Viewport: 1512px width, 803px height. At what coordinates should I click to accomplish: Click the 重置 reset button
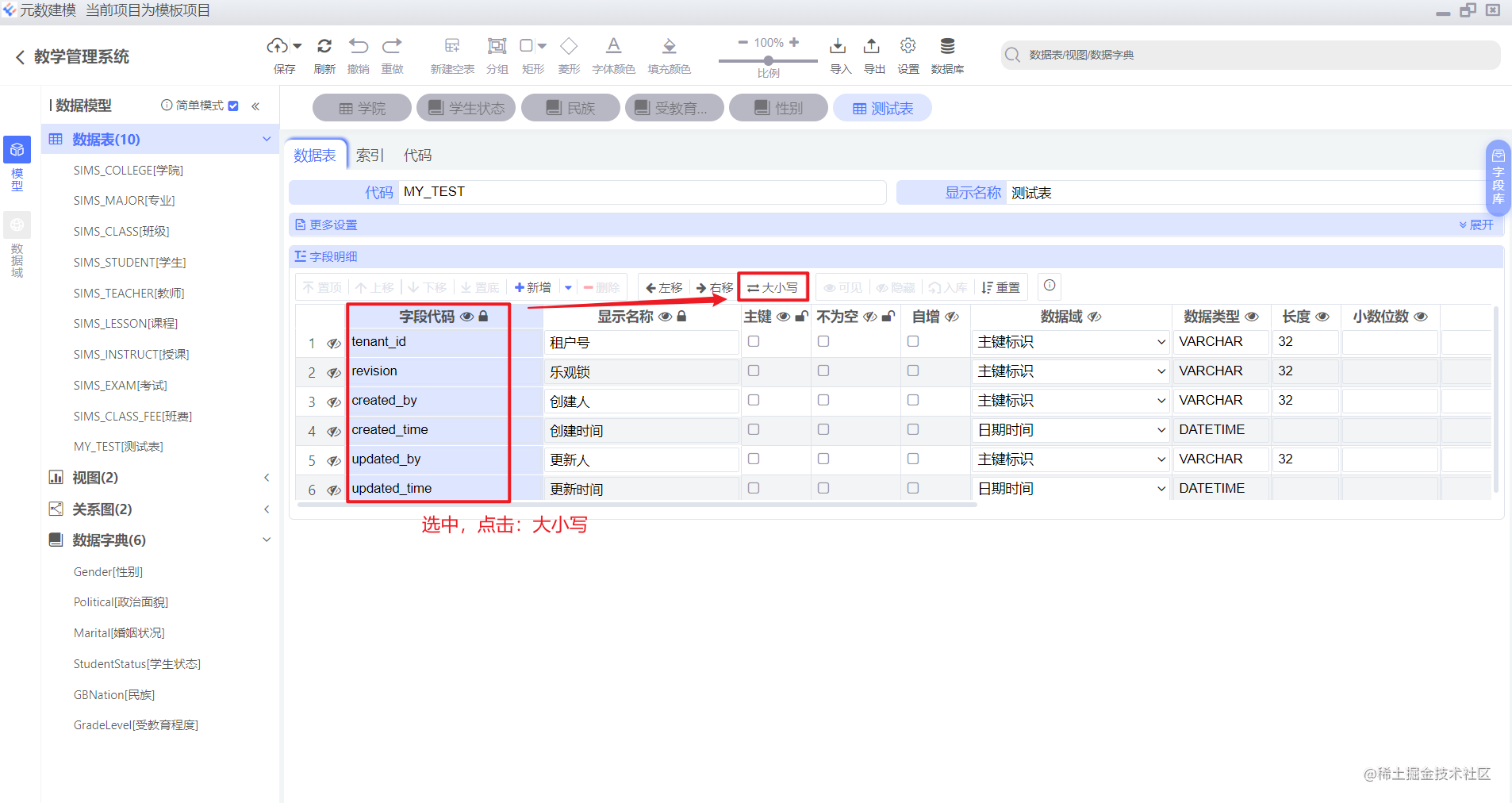[x=1001, y=287]
